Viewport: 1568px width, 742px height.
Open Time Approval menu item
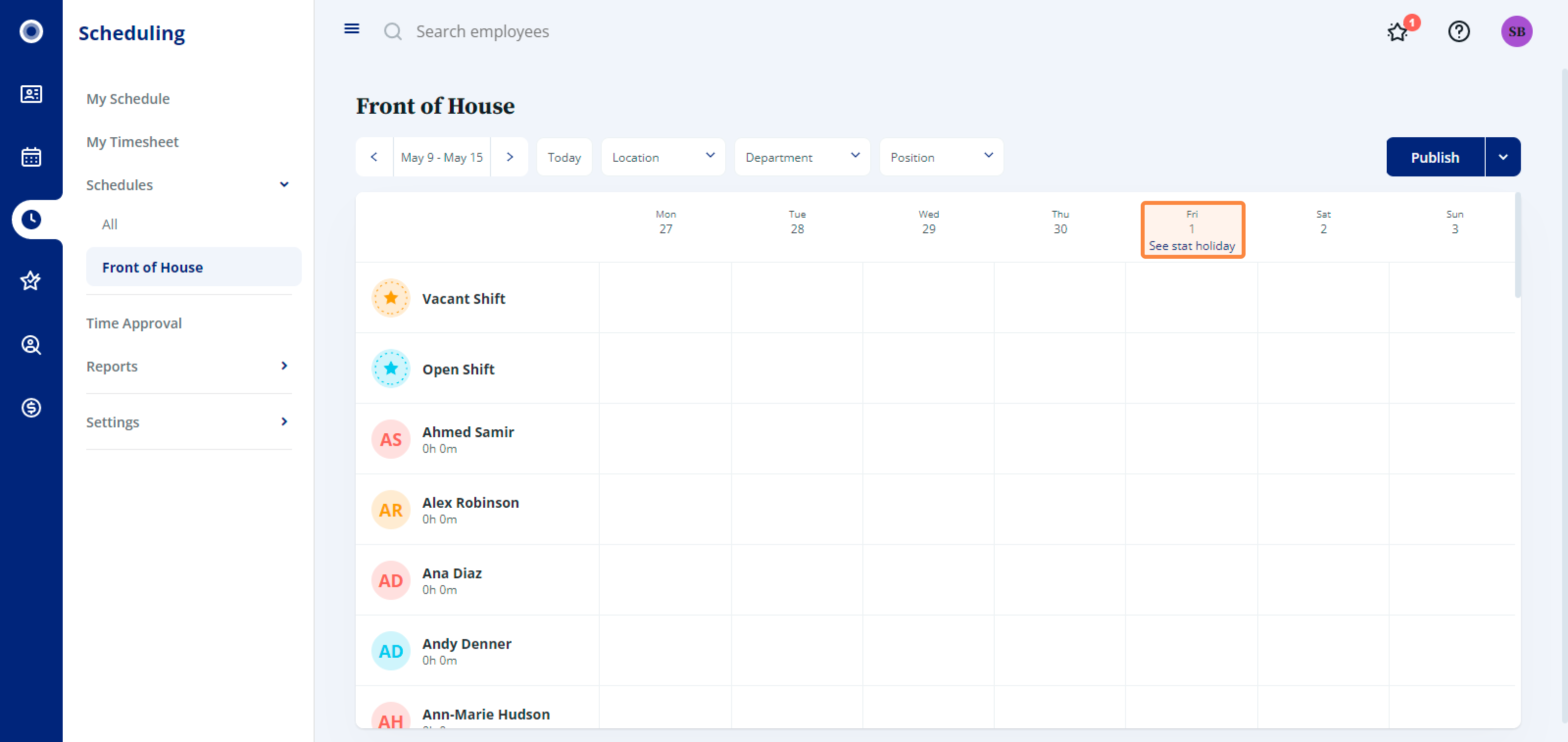pos(134,323)
